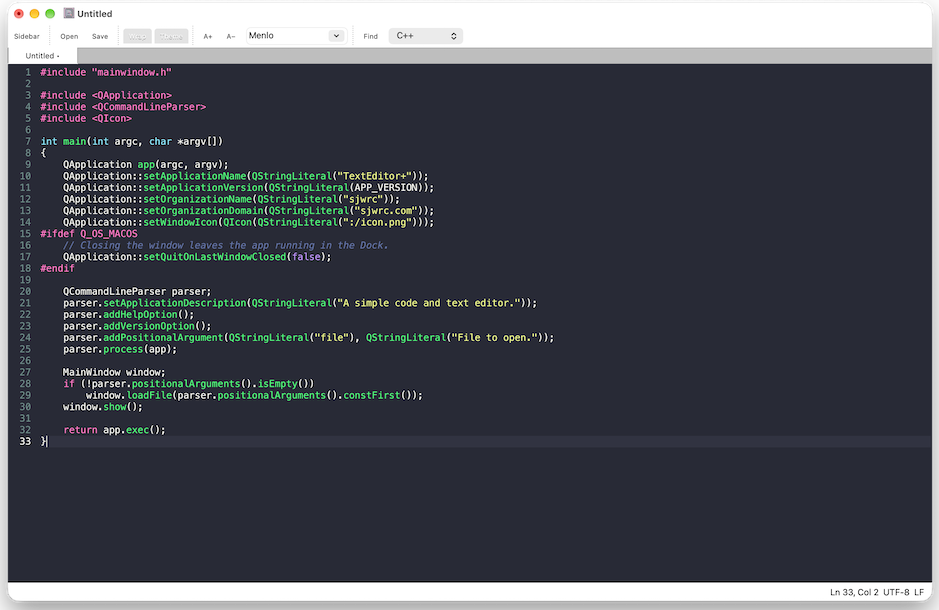Click the 'parser.process(app);' line
This screenshot has width=939, height=610.
[x=120, y=349]
